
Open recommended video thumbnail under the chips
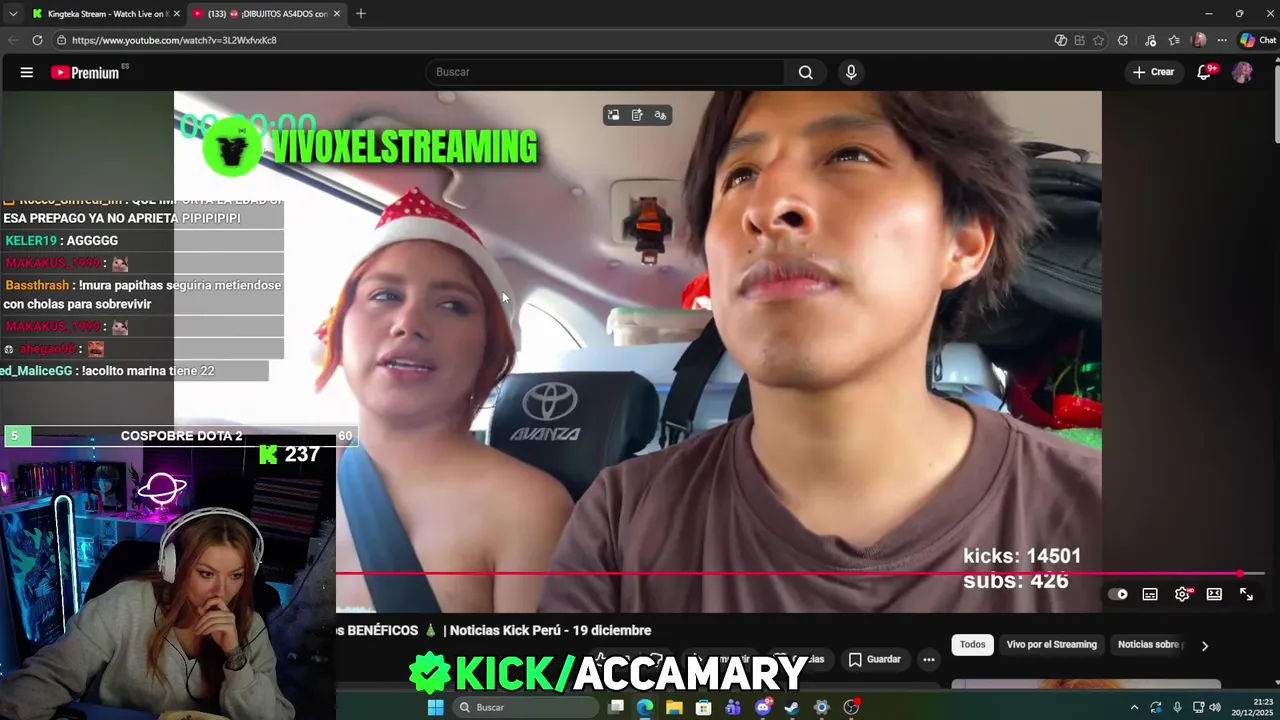[1086, 684]
